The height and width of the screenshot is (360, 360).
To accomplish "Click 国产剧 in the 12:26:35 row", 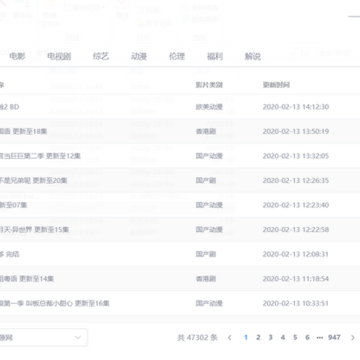I will [x=206, y=180].
